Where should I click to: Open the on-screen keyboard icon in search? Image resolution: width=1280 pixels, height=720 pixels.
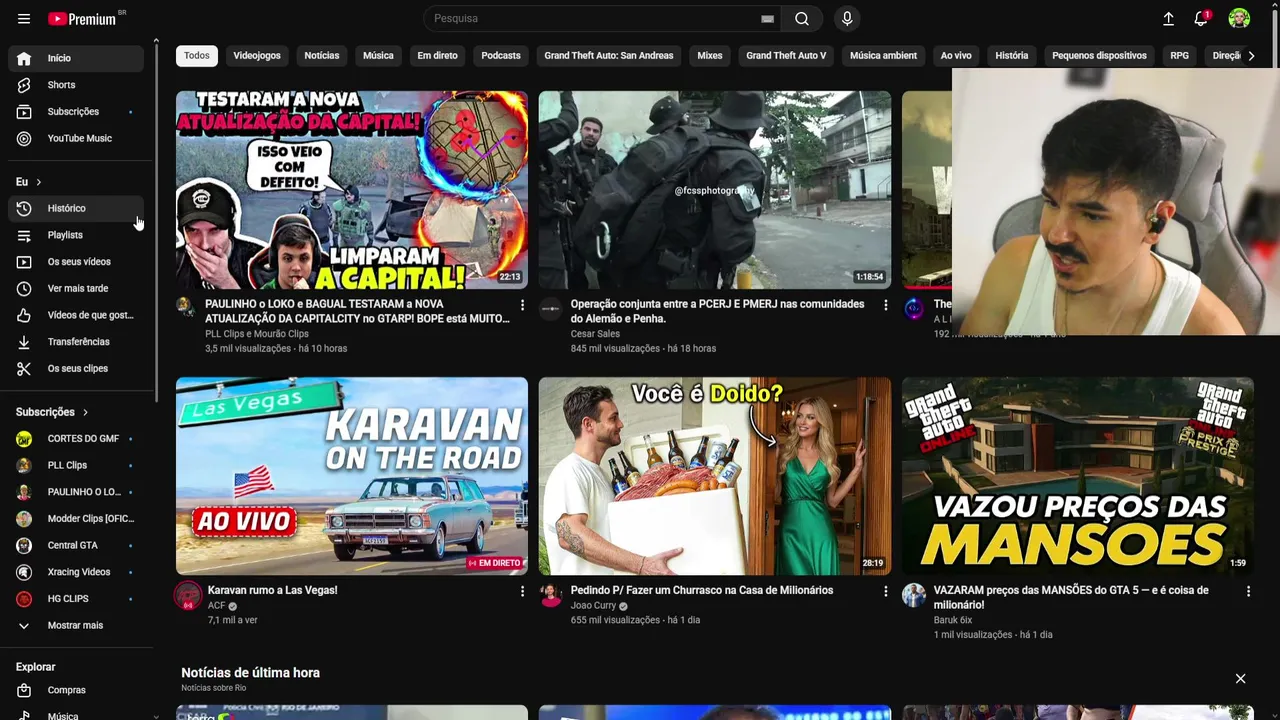767,18
